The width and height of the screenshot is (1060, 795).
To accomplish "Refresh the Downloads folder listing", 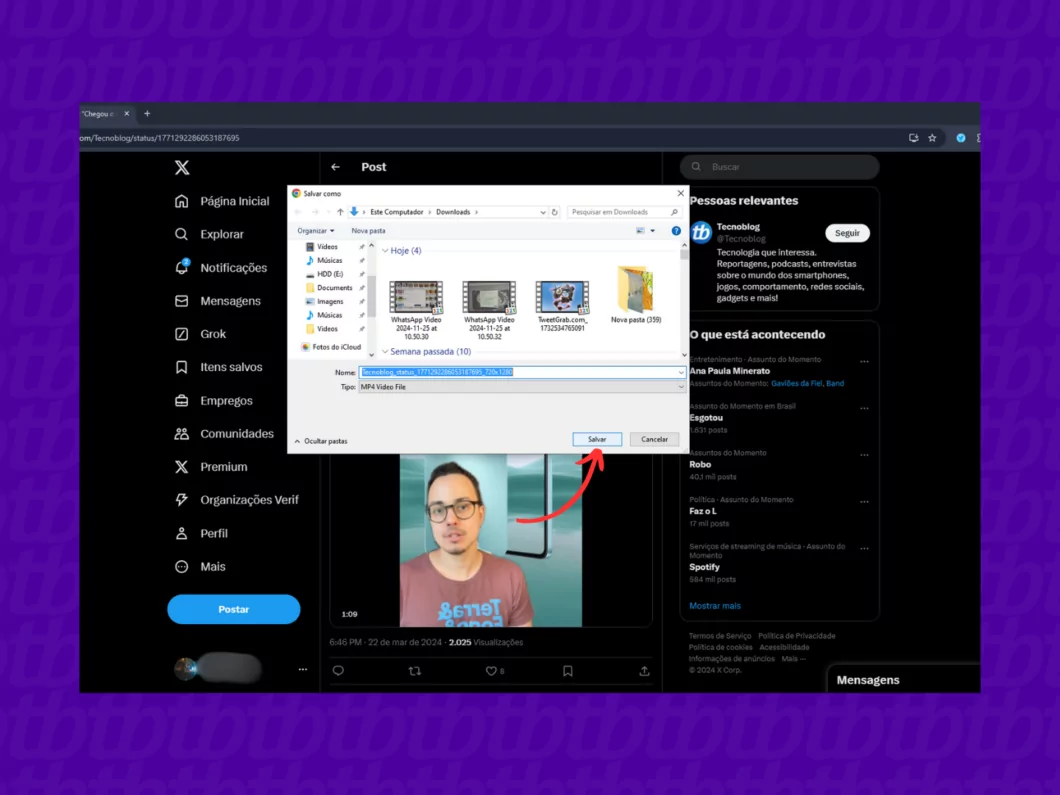I will [x=554, y=212].
